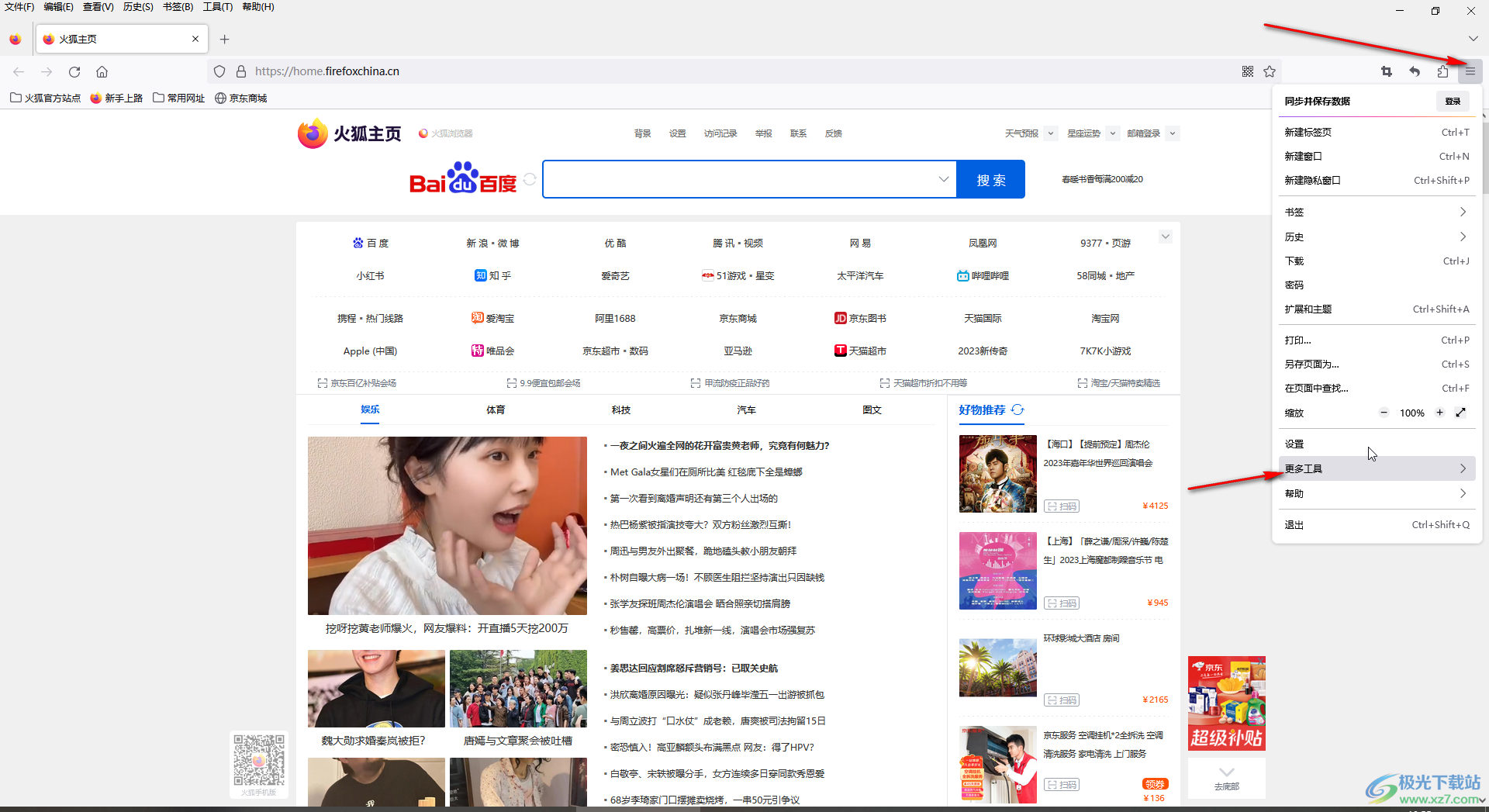This screenshot has height=812, width=1489.
Task: Click the list all tabs chevron
Action: [1473, 39]
